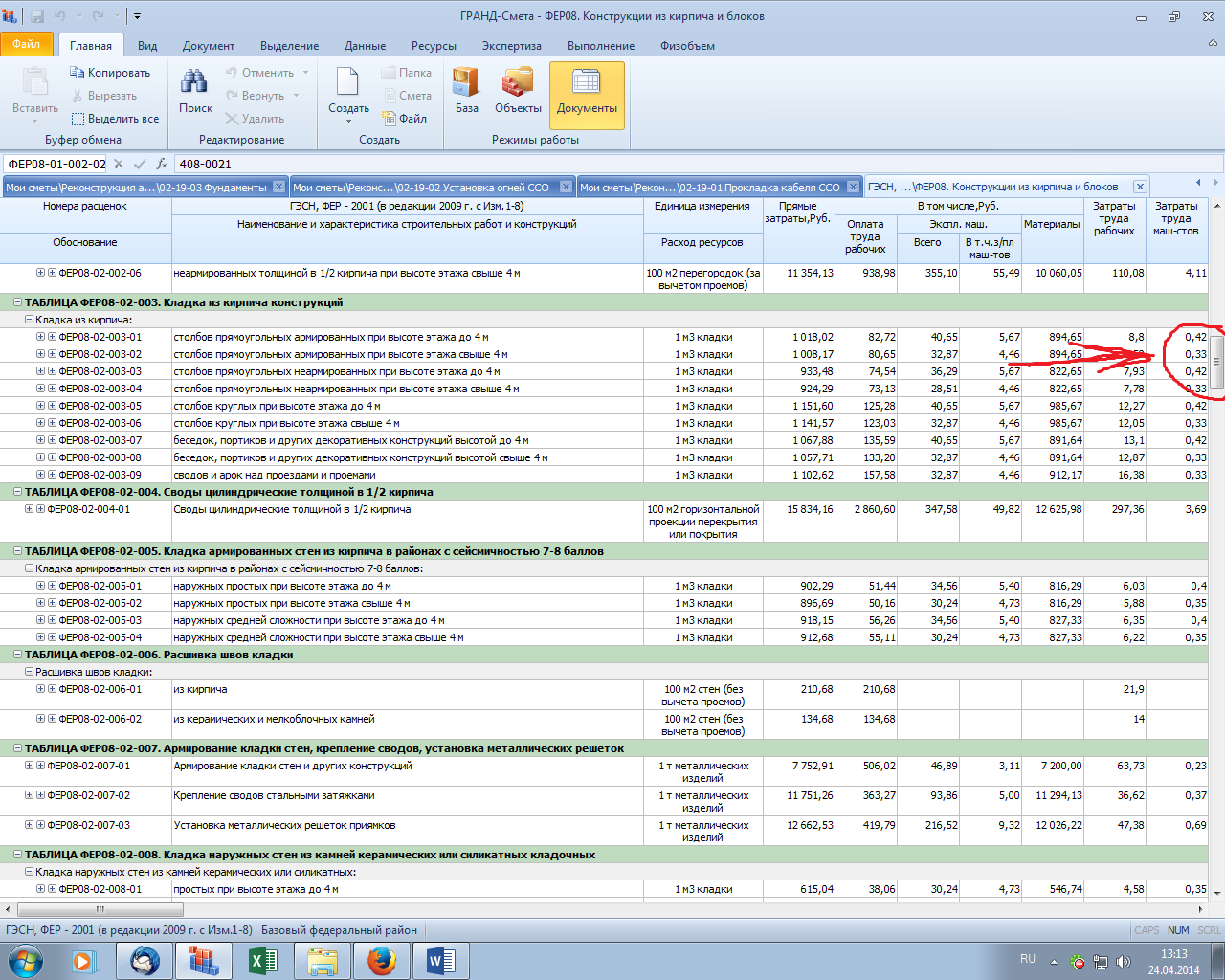The image size is (1225, 980).
Task: Open the Ресурсы ribbon tab
Action: click(x=434, y=46)
